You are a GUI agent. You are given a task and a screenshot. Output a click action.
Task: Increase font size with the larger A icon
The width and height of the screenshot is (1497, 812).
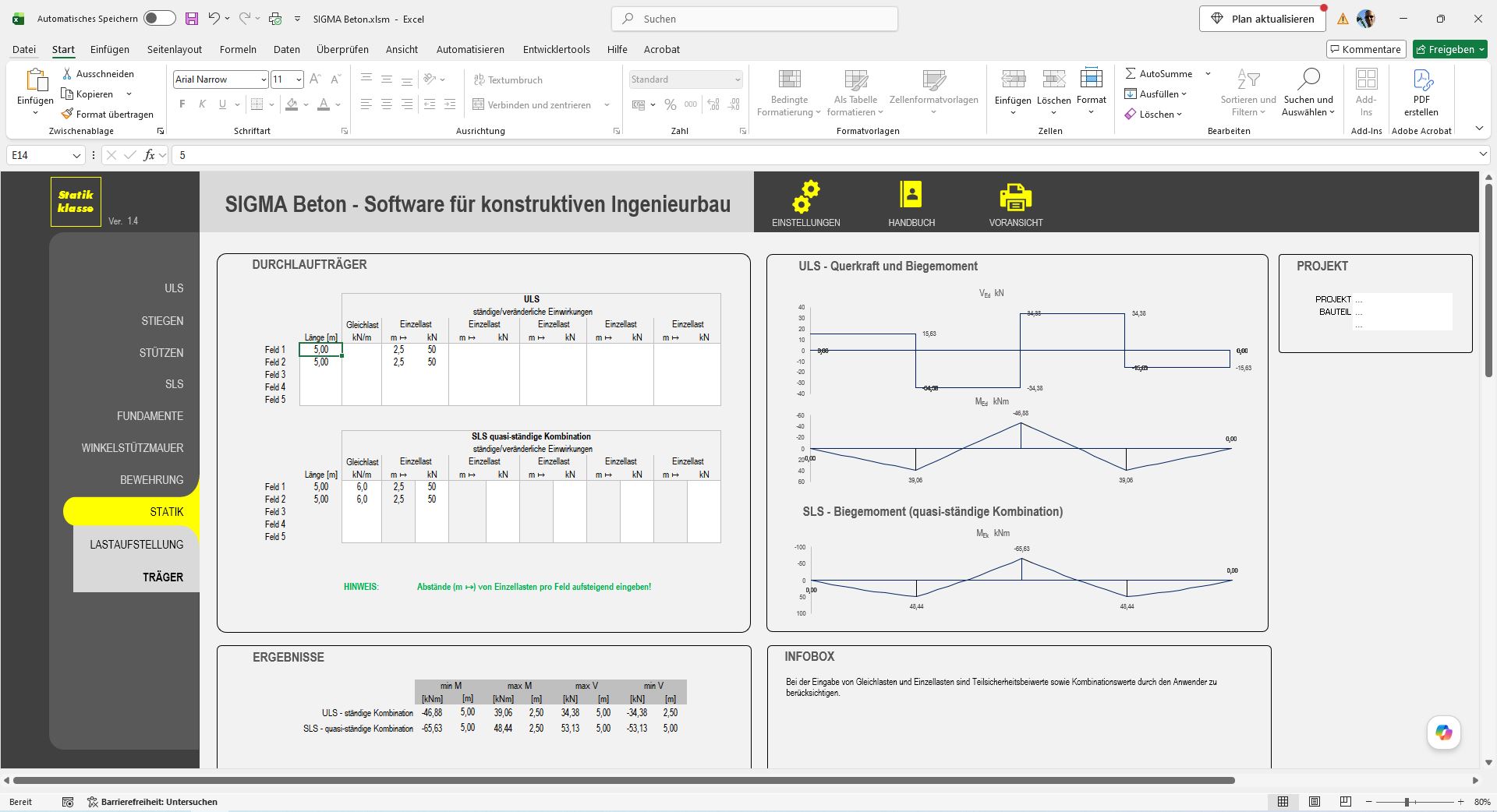(315, 79)
